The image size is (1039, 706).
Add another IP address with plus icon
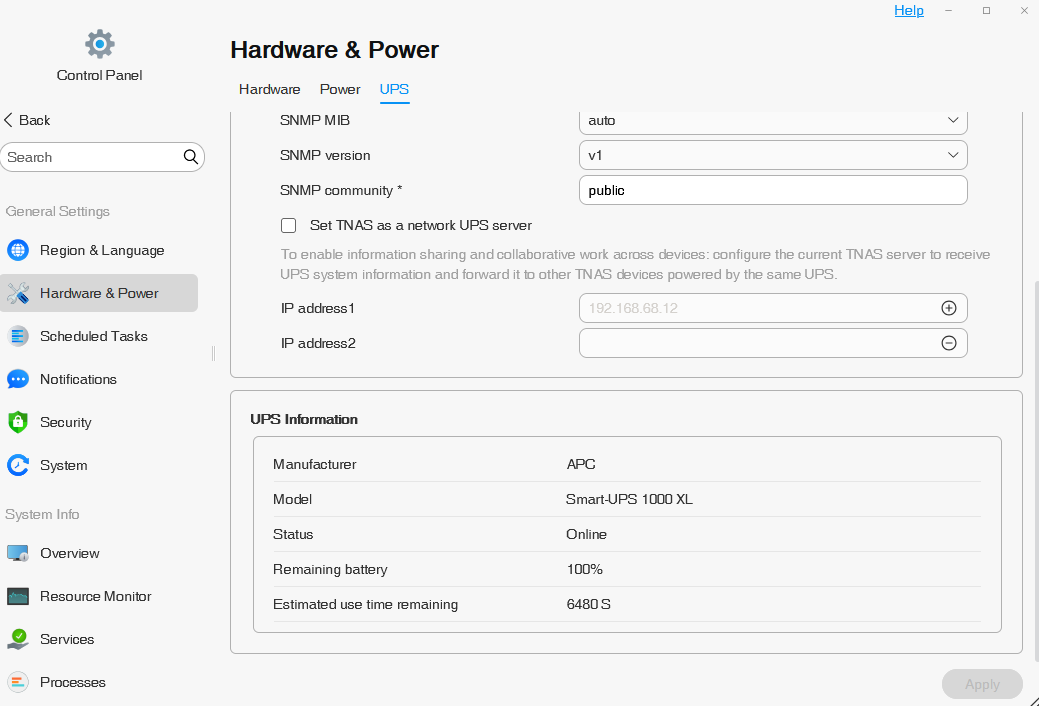point(949,308)
